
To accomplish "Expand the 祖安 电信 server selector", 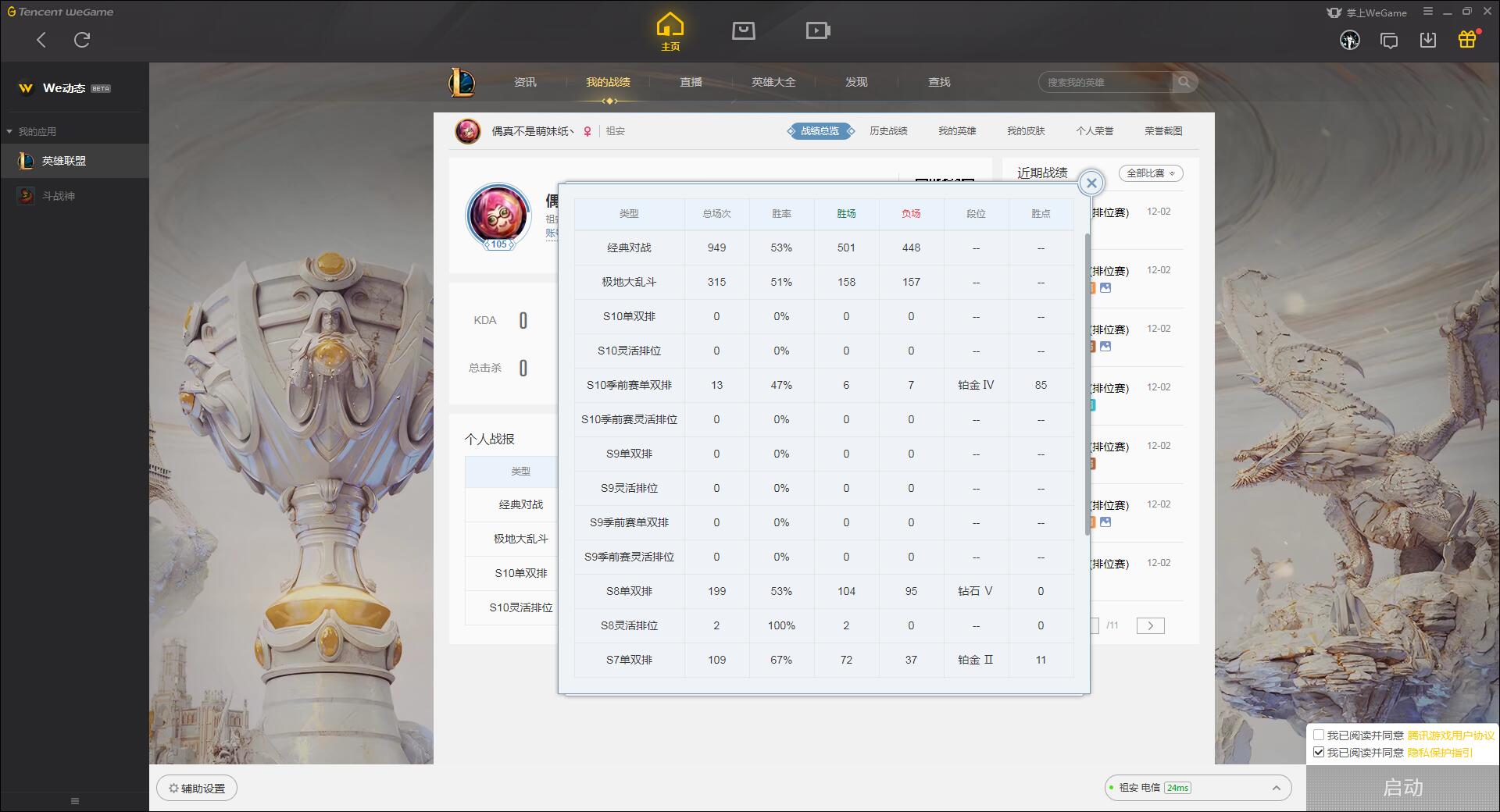I will point(1198,788).
